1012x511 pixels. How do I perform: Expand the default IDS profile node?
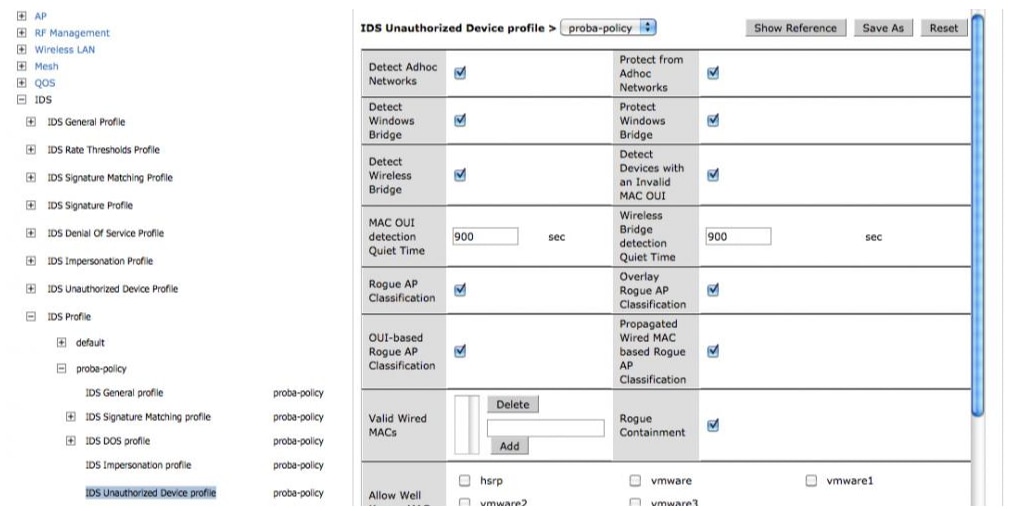[x=61, y=343]
